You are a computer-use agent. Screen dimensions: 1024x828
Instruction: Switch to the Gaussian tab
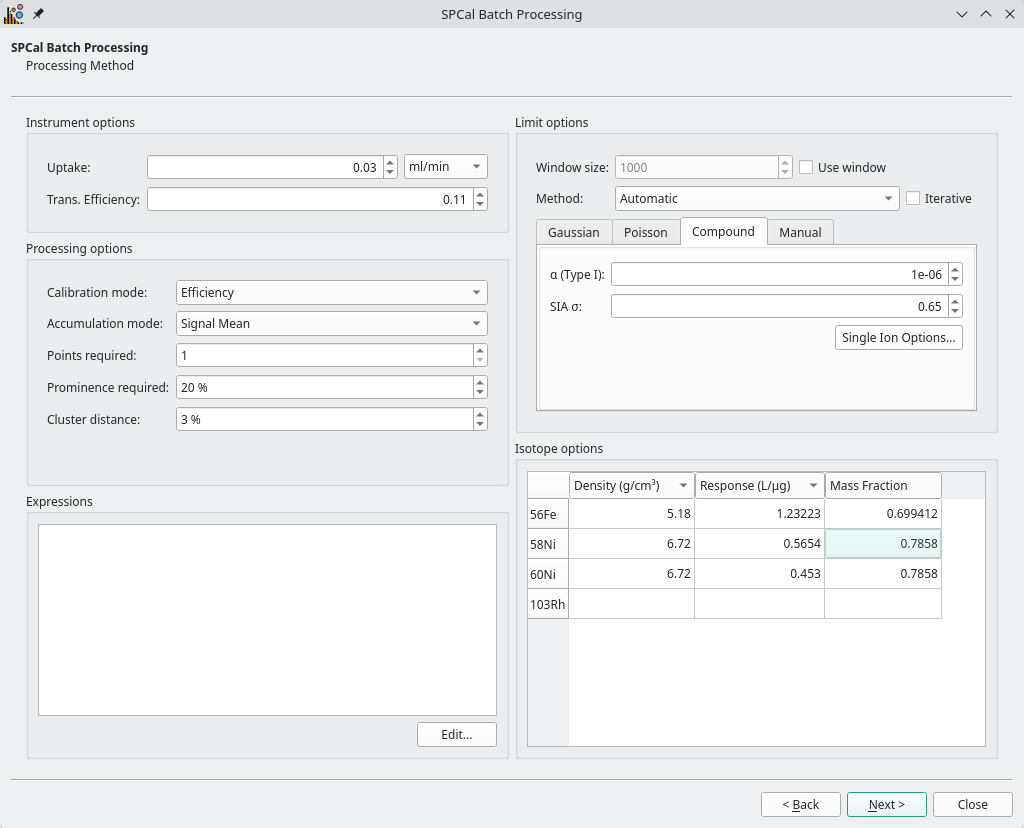tap(573, 232)
